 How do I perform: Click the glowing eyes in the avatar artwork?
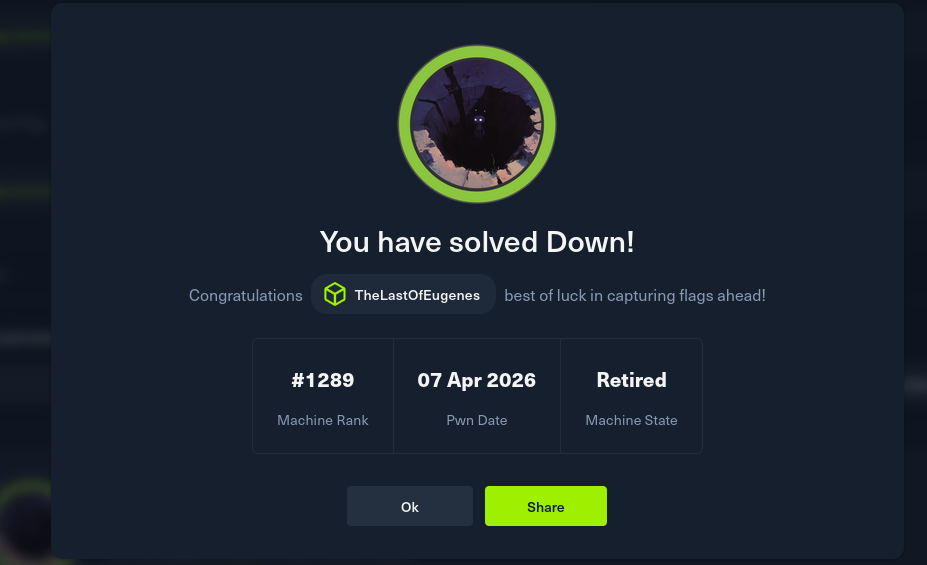pyautogui.click(x=480, y=120)
